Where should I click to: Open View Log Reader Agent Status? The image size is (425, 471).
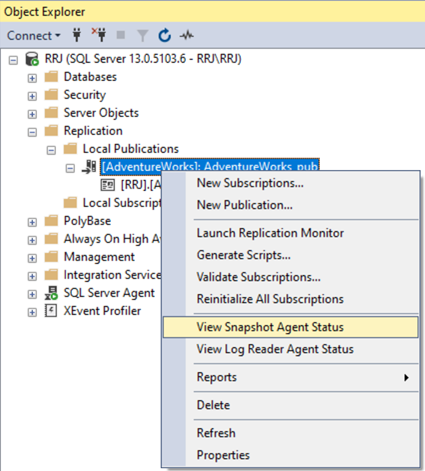[290, 349]
